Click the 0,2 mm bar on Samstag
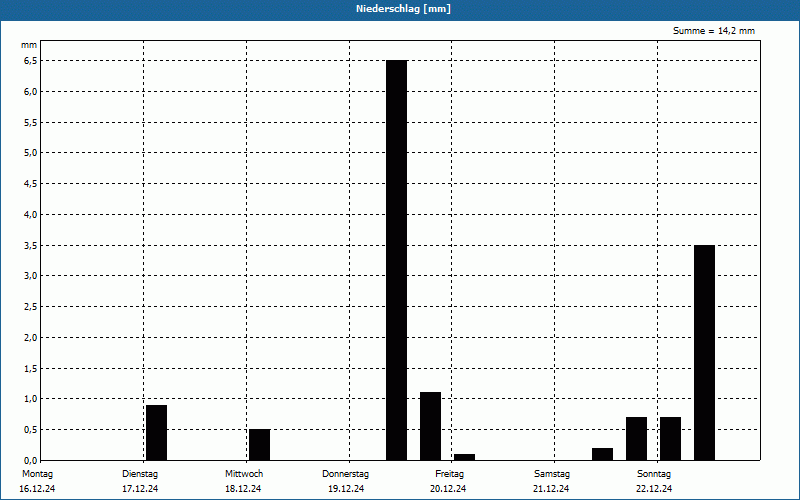The image size is (800, 500). 603,454
